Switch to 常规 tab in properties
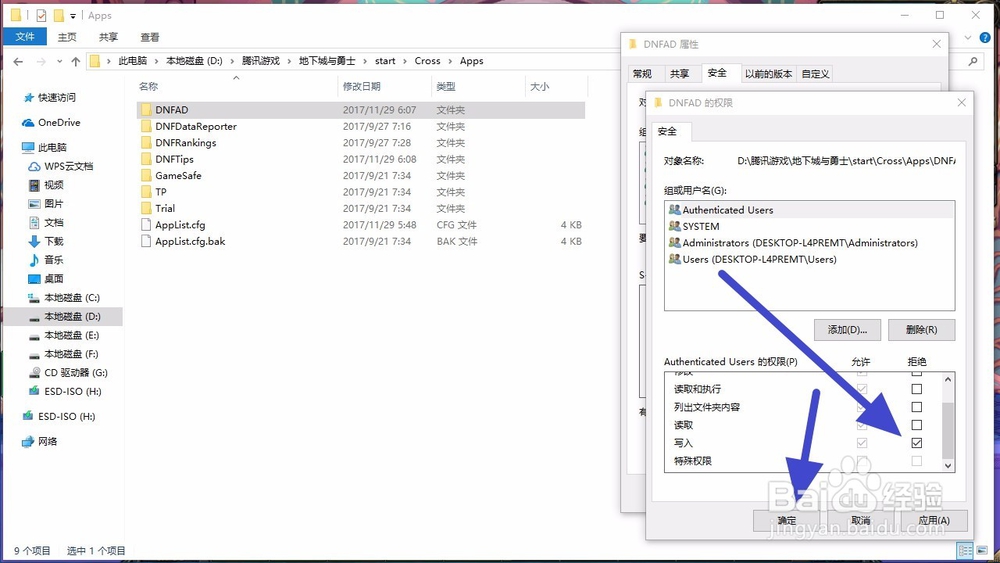Screen dimensions: 1000x563 pyautogui.click(x=642, y=74)
